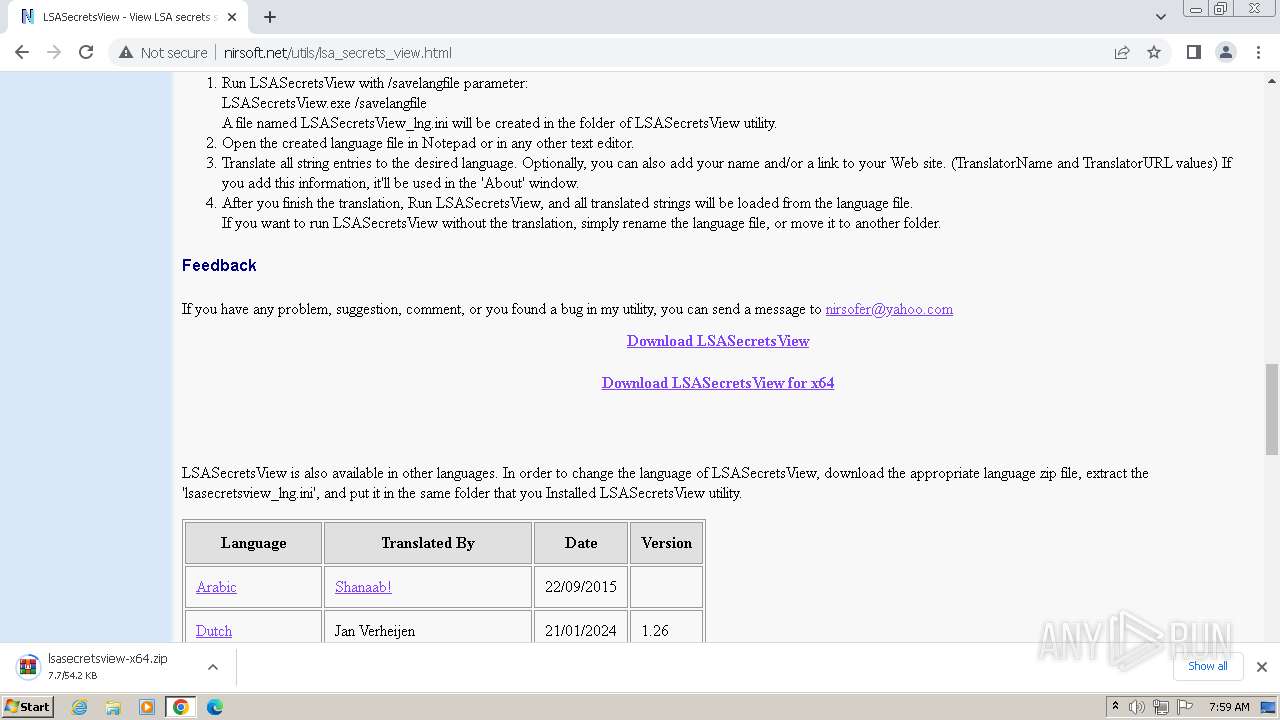Click Download LSASecretsView for x64 link
This screenshot has width=1280, height=720.
(718, 383)
